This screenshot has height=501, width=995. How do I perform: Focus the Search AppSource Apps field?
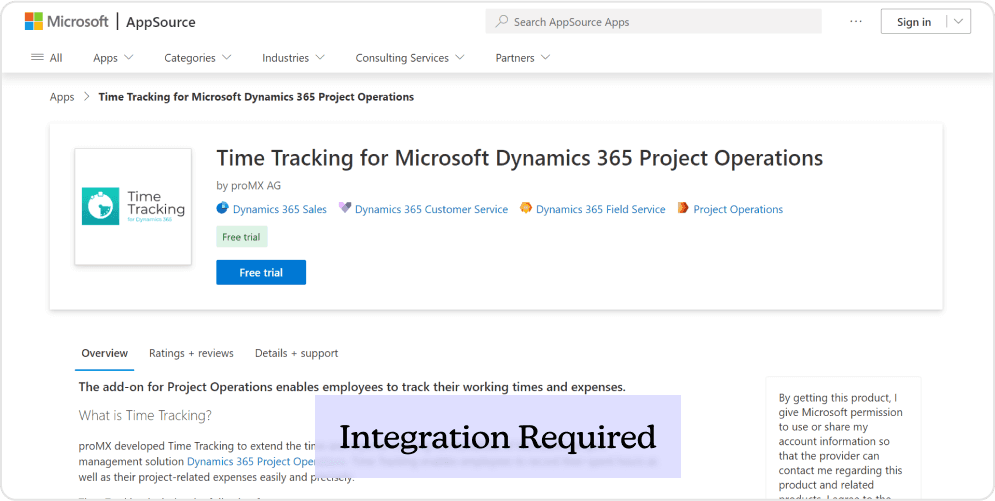pyautogui.click(x=654, y=22)
